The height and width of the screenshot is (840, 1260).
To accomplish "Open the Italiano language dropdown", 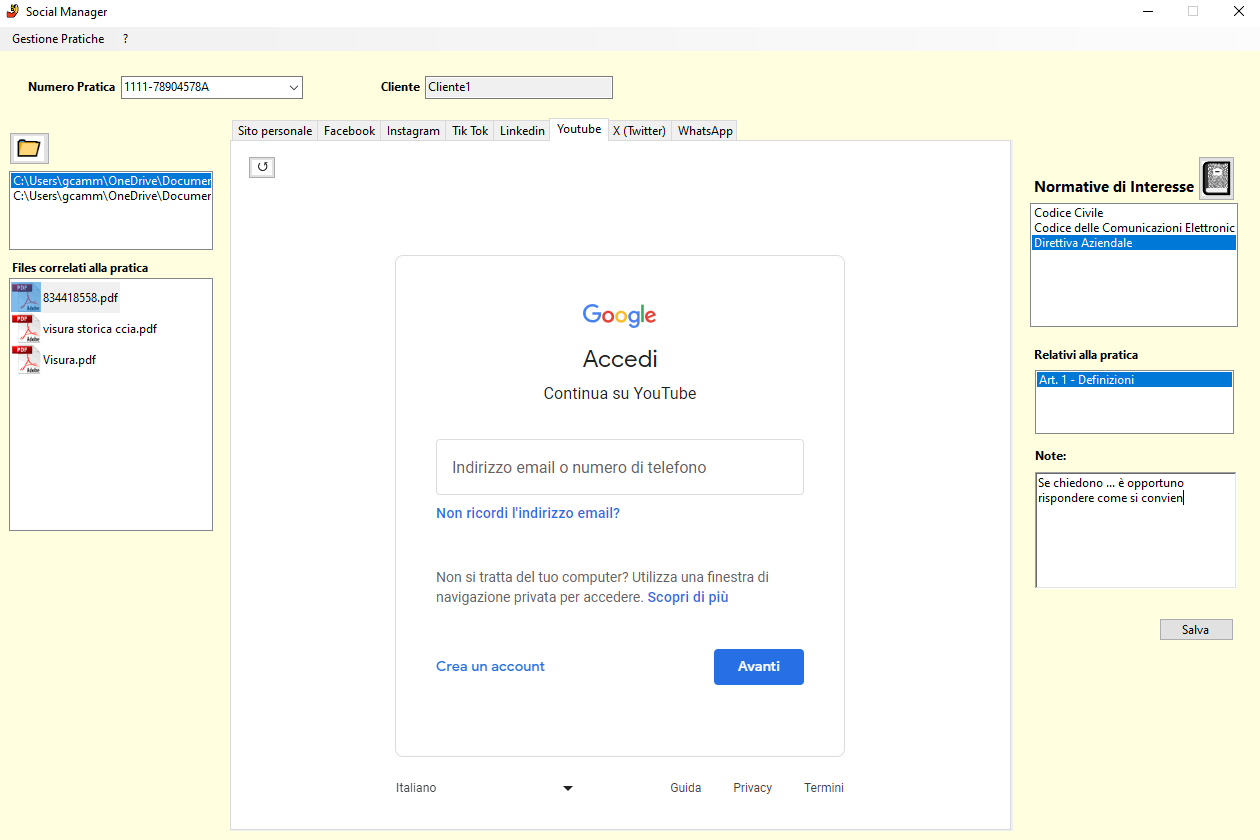I will point(484,788).
